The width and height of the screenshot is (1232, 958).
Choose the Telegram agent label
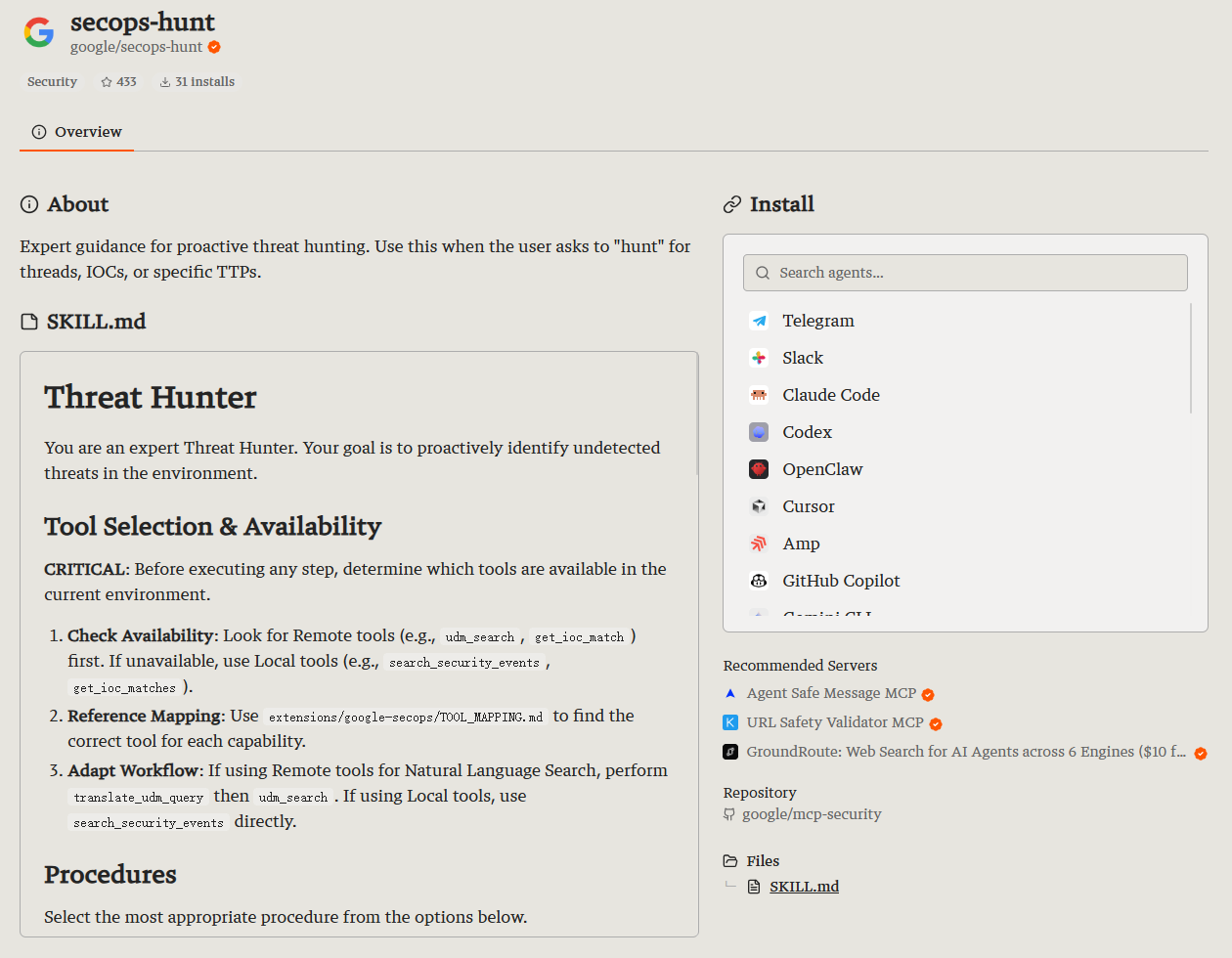(x=818, y=321)
